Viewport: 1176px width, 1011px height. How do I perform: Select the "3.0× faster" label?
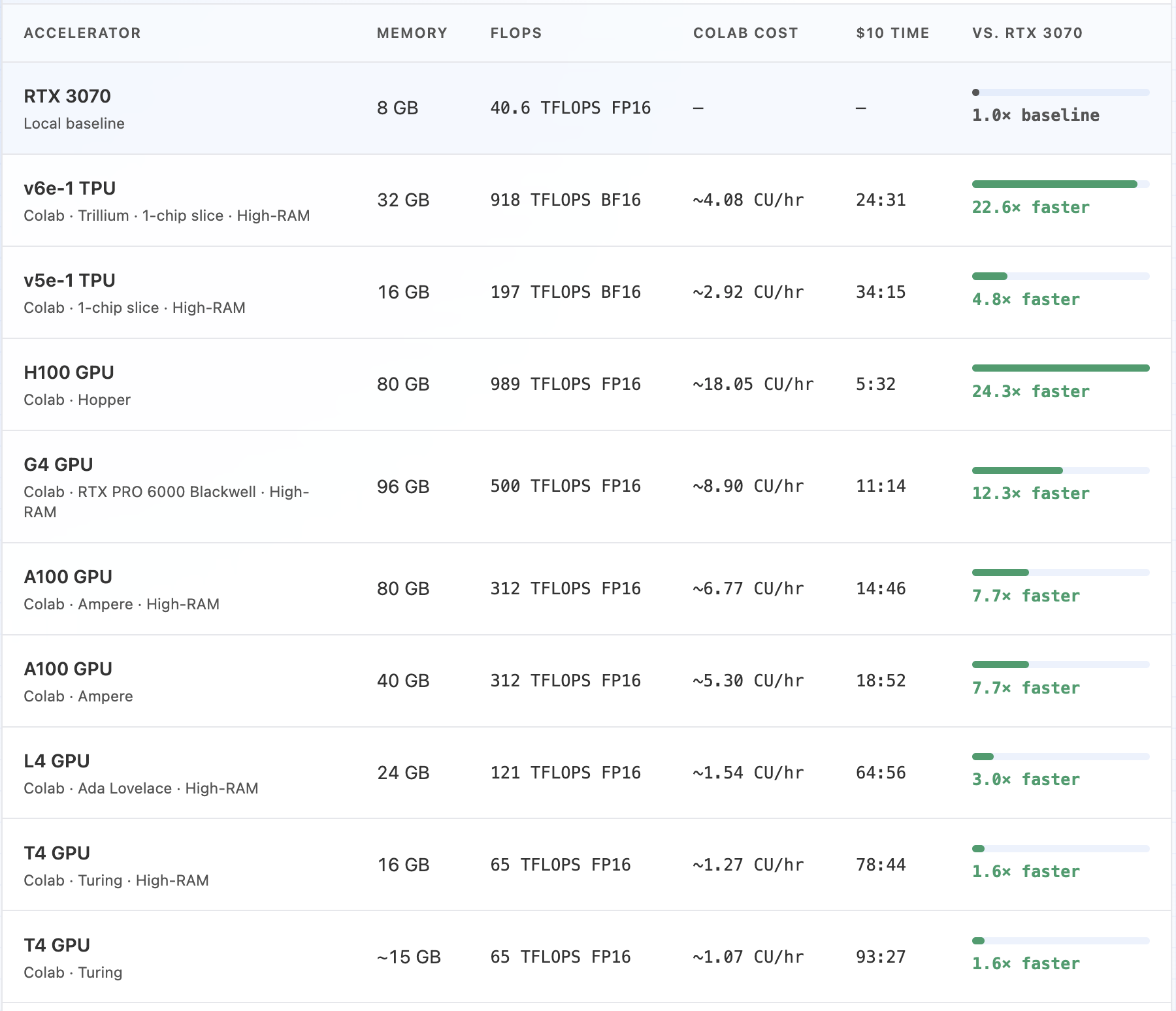(1026, 779)
